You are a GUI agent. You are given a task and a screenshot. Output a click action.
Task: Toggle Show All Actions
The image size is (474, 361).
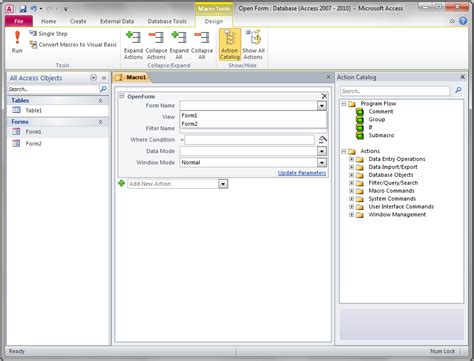pyautogui.click(x=253, y=45)
